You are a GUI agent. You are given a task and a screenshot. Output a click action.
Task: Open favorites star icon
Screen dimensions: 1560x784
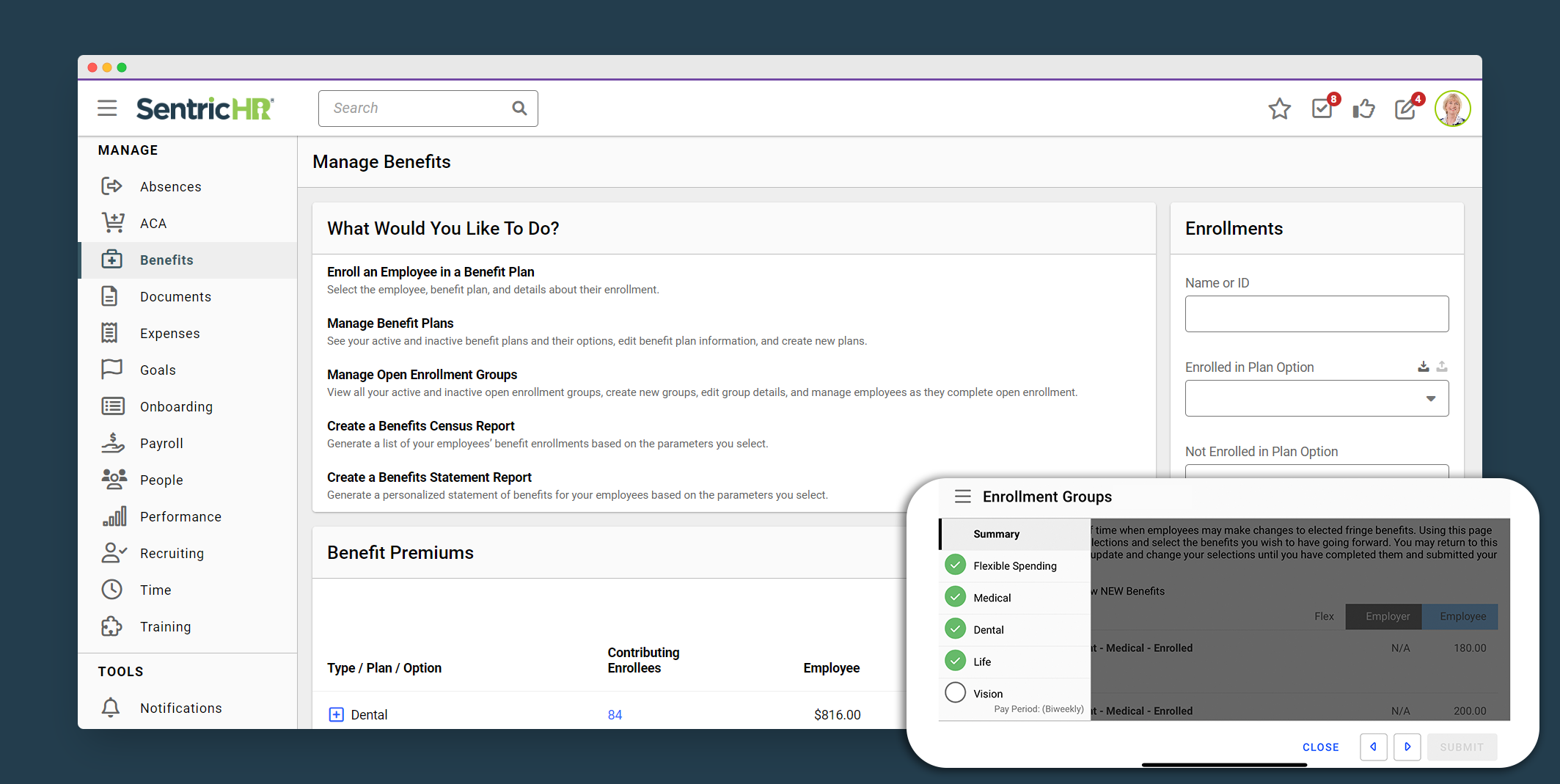[1279, 109]
